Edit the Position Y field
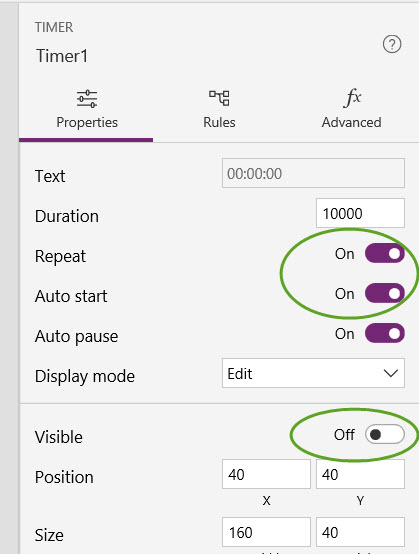Screen dimensions: 419x554 [360, 474]
